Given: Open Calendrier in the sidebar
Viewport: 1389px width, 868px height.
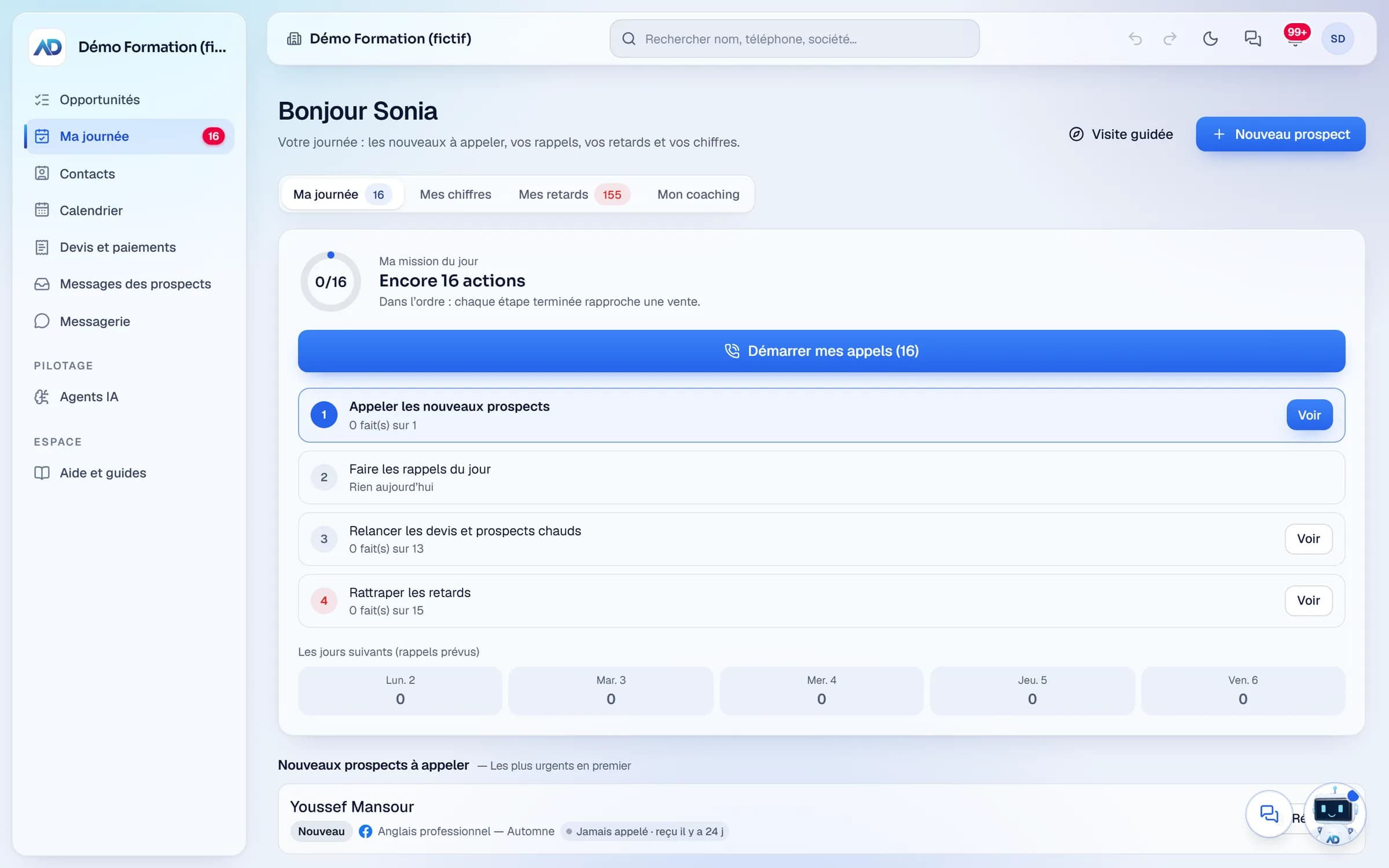Looking at the screenshot, I should coord(129,210).
